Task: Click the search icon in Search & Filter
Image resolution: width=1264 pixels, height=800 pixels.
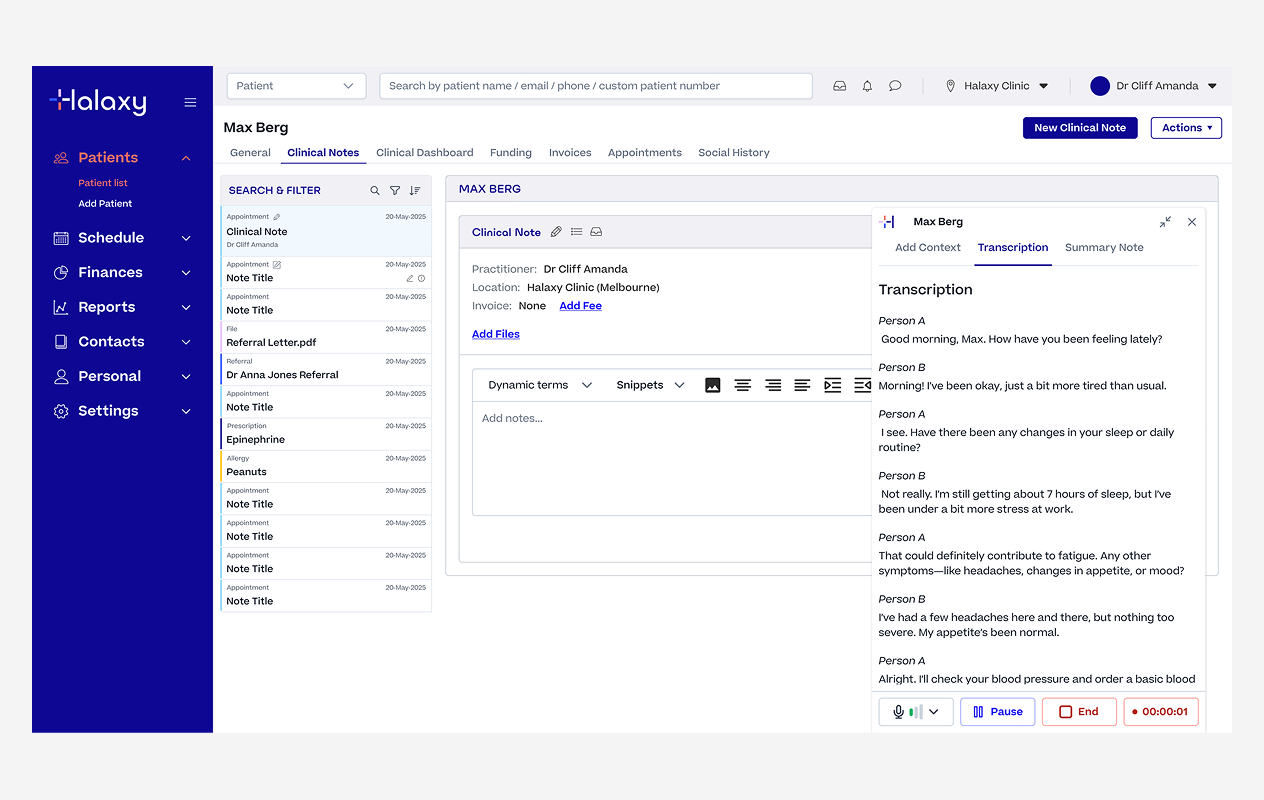Action: [375, 190]
